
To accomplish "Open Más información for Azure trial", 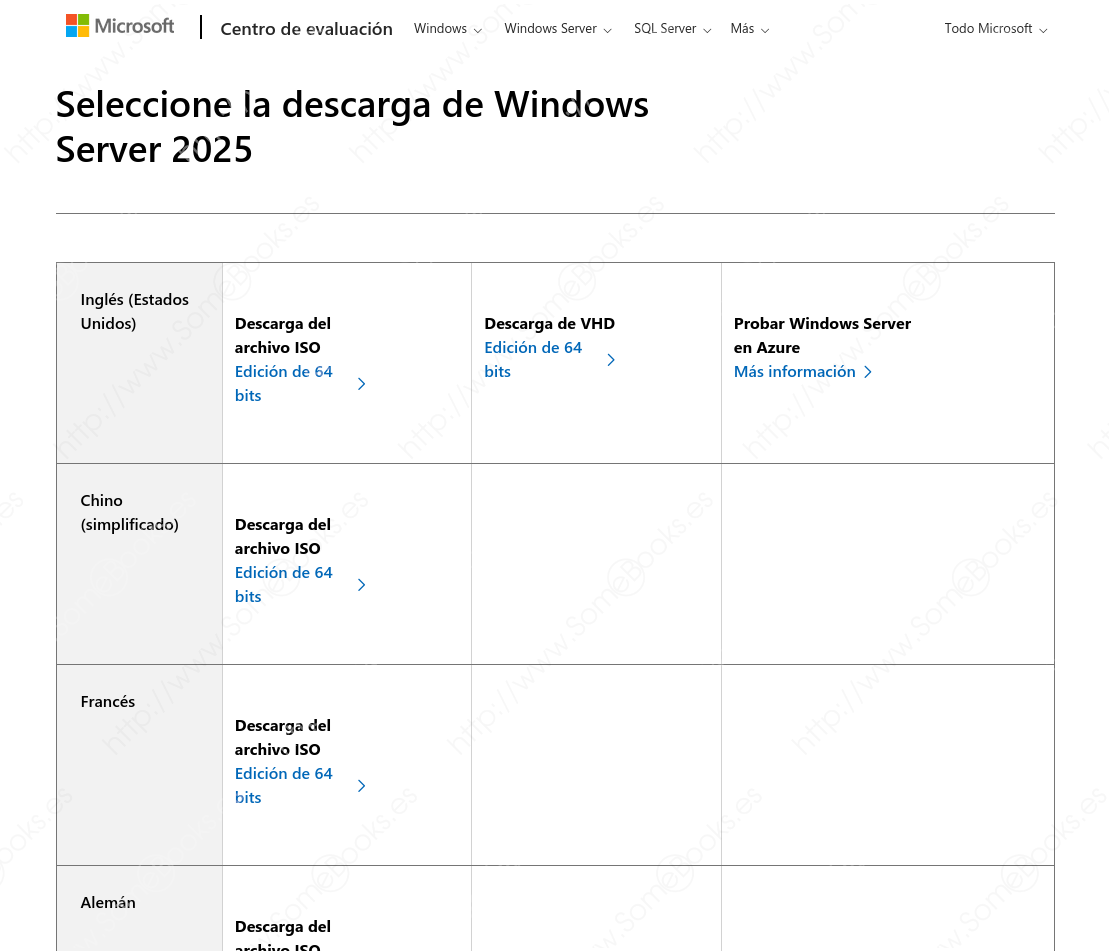I will point(794,372).
